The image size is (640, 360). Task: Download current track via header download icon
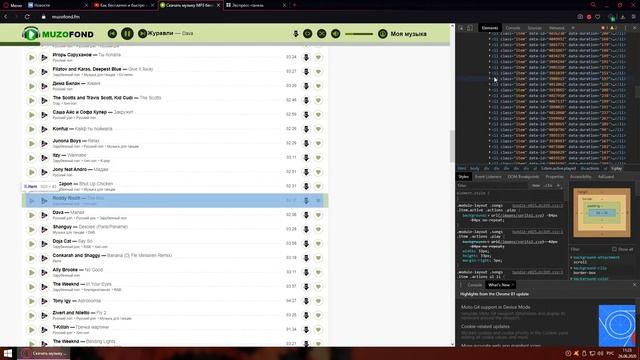click(x=296, y=33)
